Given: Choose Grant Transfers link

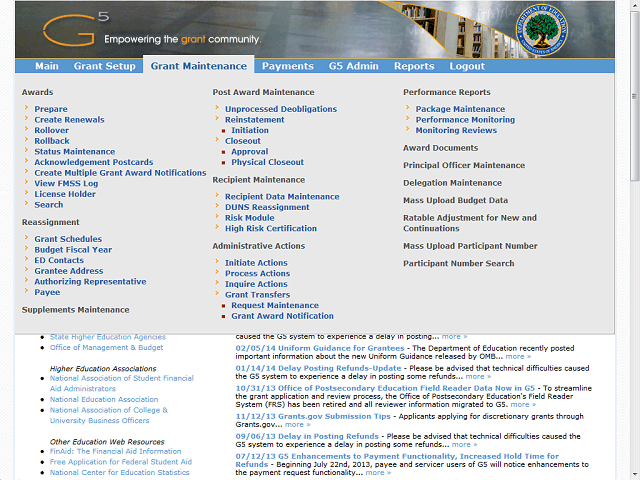Looking at the screenshot, I should pyautogui.click(x=258, y=294).
